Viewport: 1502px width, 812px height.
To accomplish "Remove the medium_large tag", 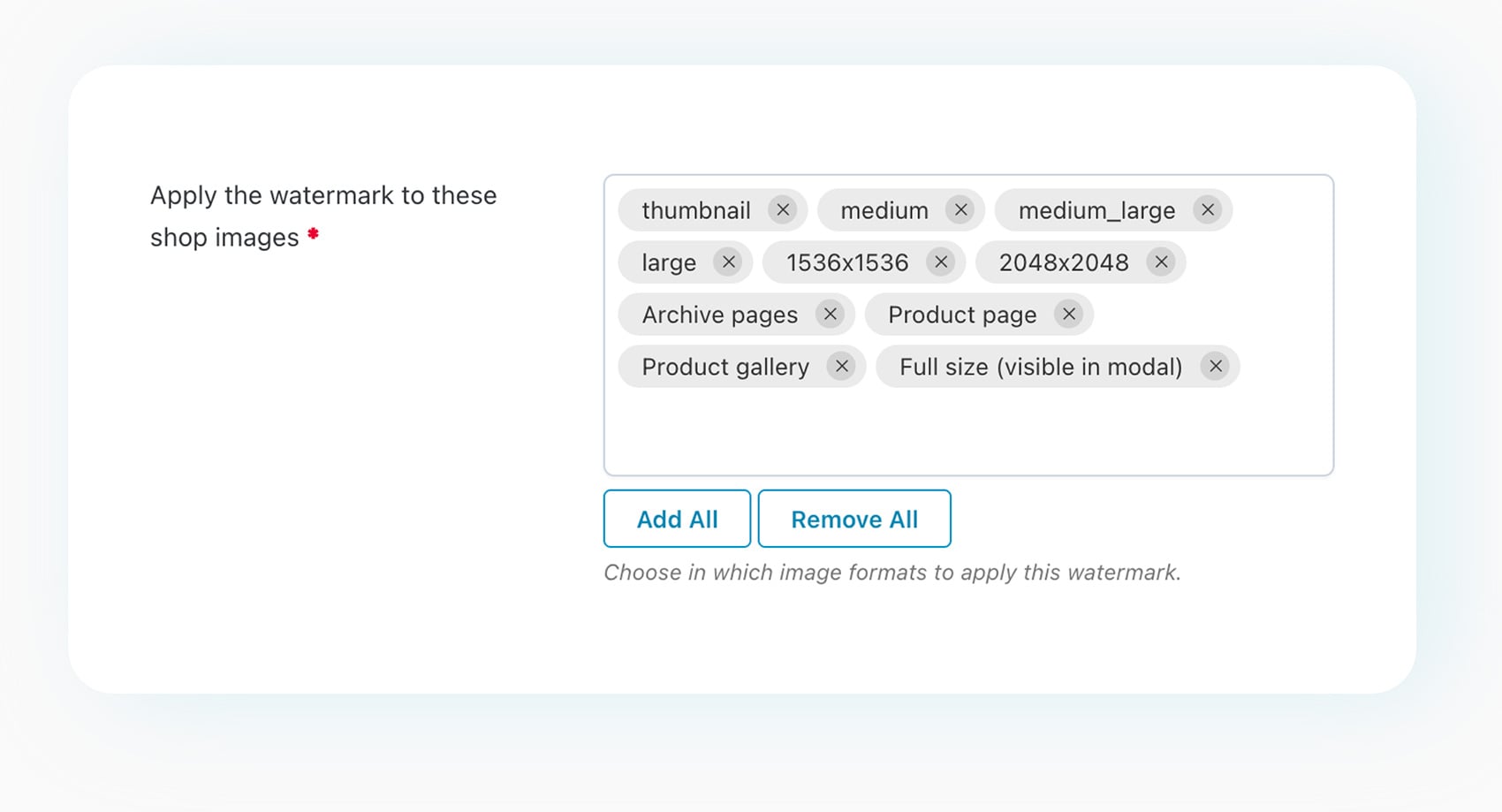I will [x=1207, y=210].
